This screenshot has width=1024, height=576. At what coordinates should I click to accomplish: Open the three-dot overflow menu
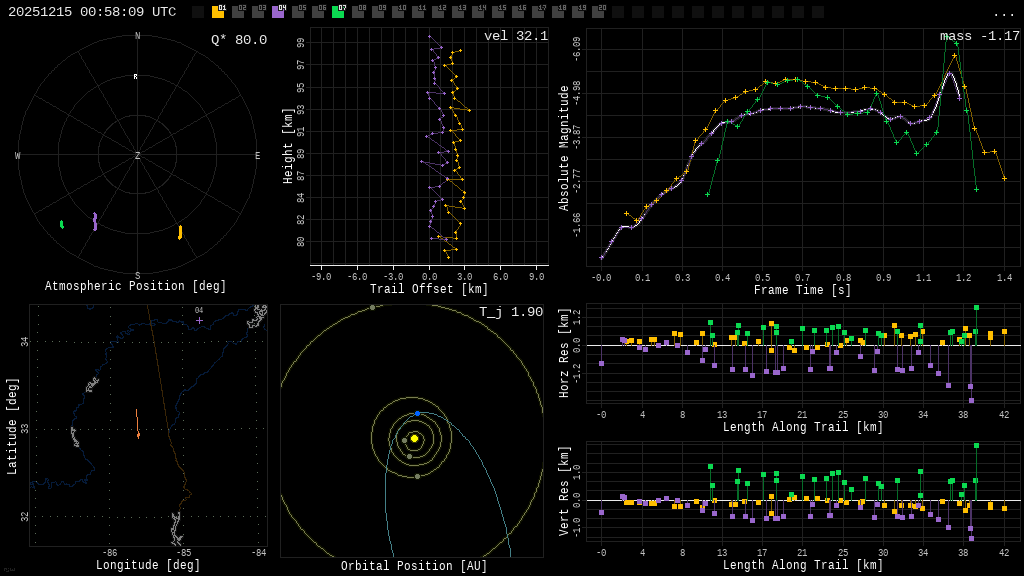pyautogui.click(x=1003, y=13)
